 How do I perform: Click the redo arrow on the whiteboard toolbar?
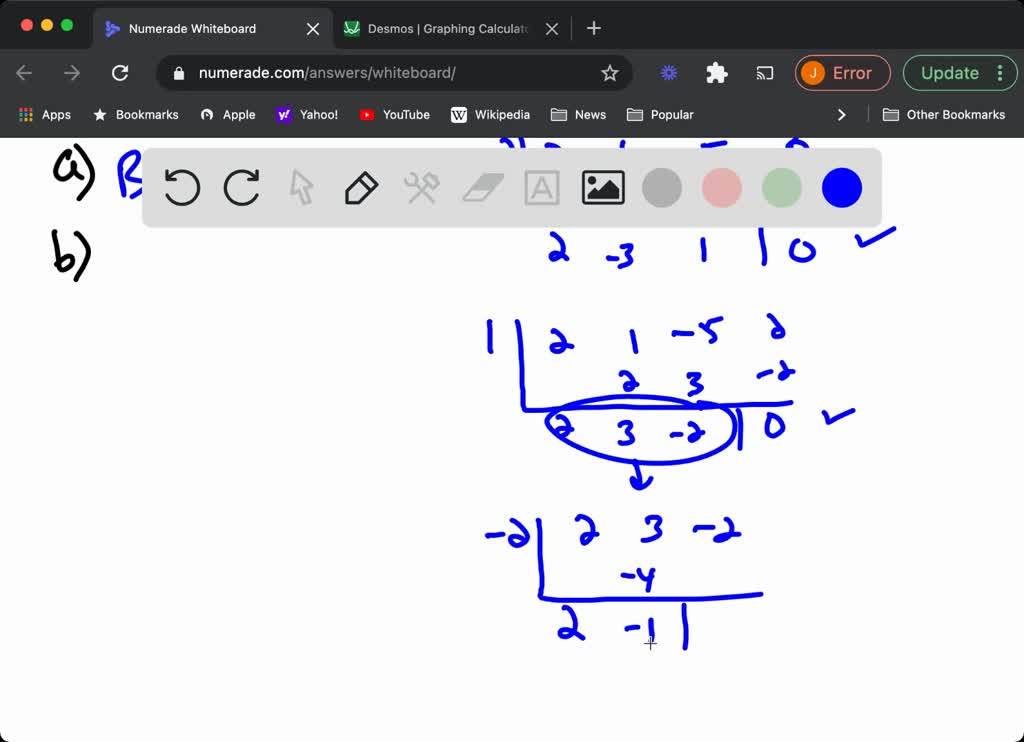[x=241, y=187]
